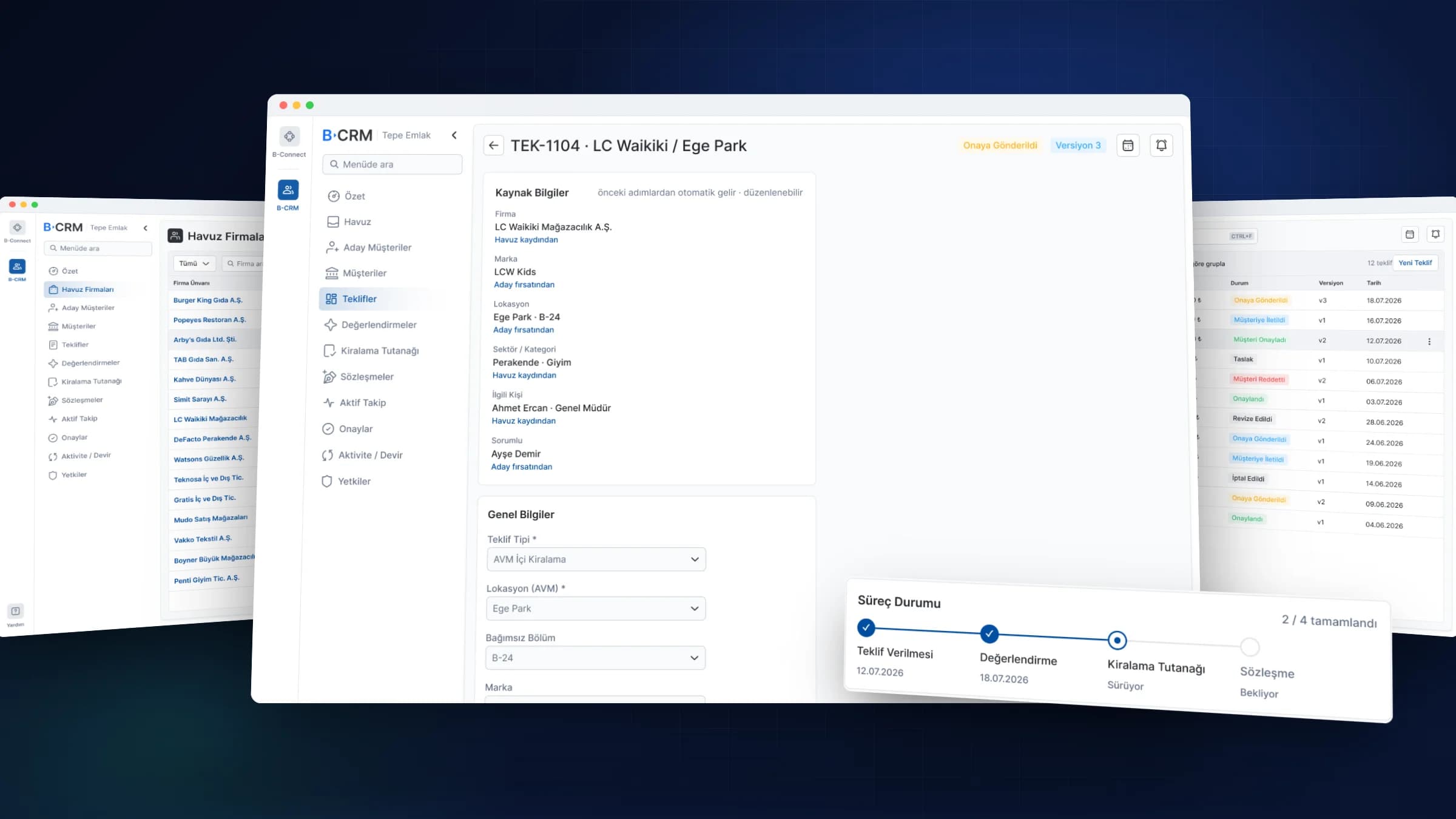
Task: Click bell icon in right window header
Action: tap(1435, 234)
